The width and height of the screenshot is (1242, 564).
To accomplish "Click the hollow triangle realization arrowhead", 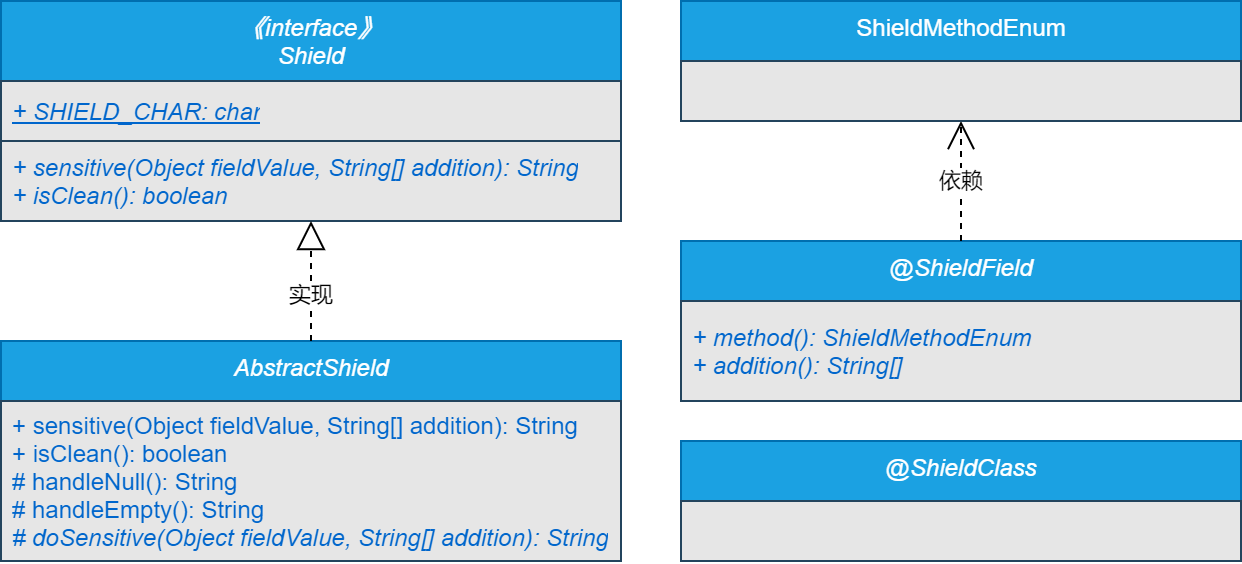I will pyautogui.click(x=311, y=237).
